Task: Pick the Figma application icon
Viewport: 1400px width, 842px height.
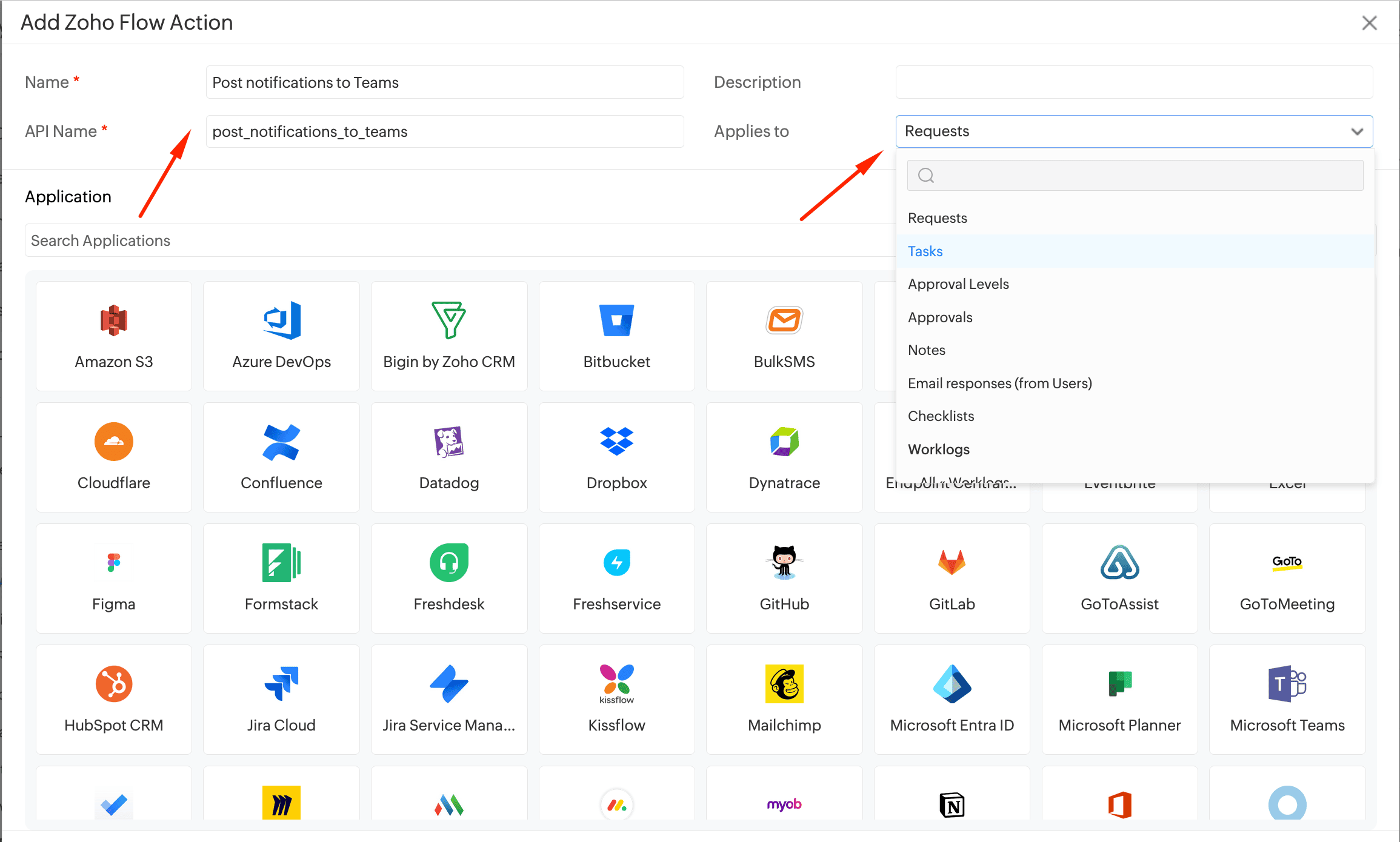Action: [113, 563]
